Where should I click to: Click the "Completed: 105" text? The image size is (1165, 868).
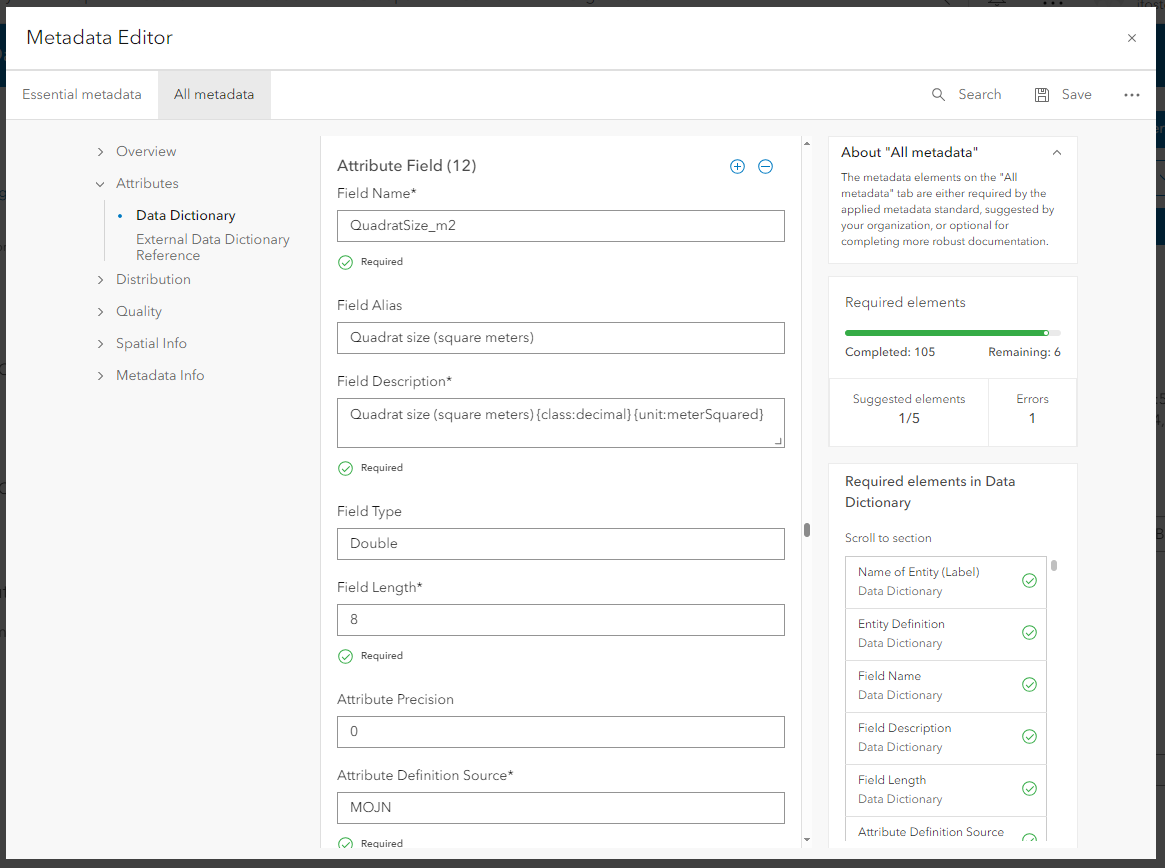890,352
